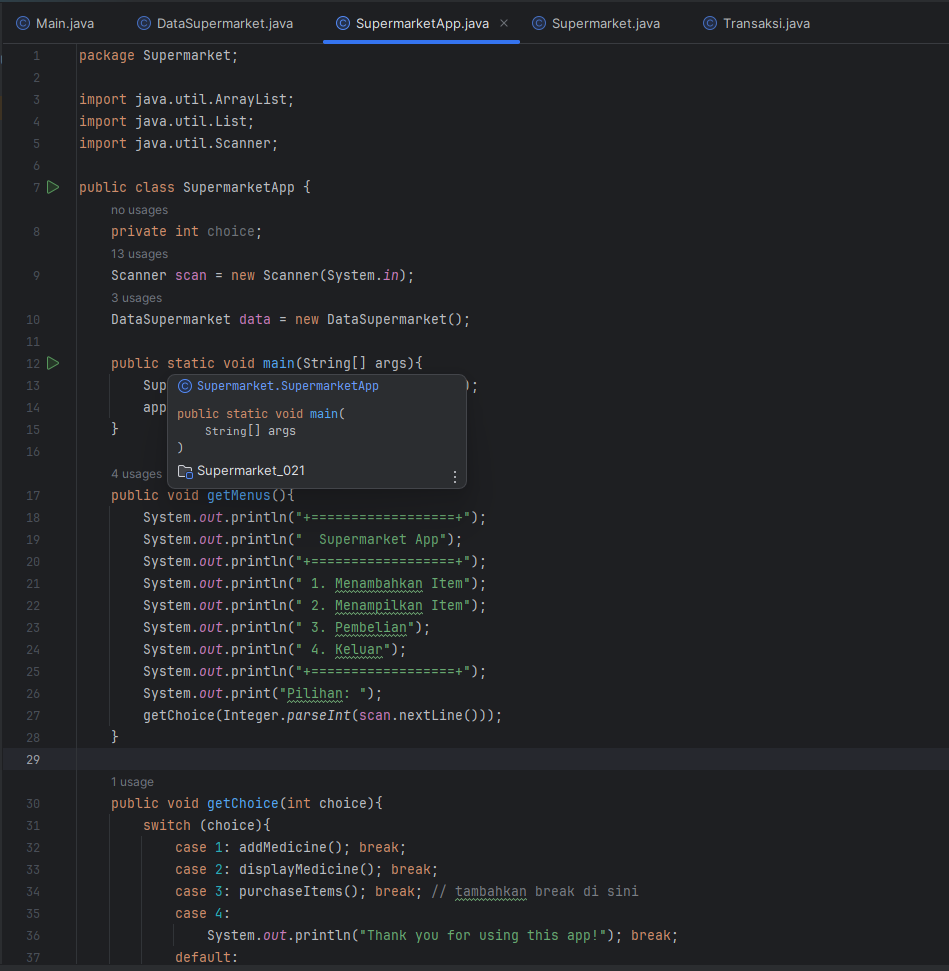Click the module icon beside Supermarket_021 in popup
This screenshot has height=971, width=949.
[x=185, y=470]
